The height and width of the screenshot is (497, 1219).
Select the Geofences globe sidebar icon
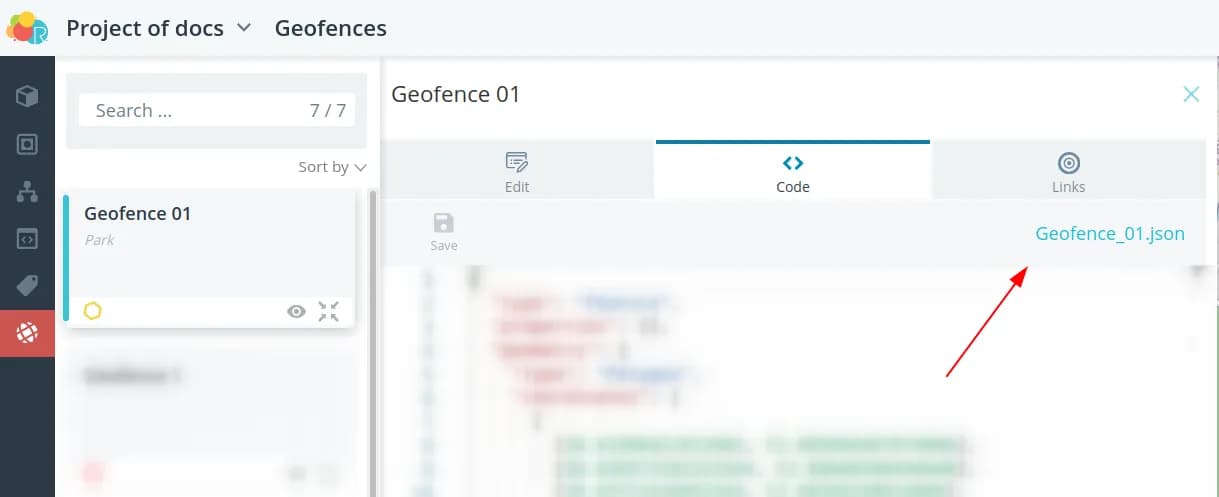(27, 334)
